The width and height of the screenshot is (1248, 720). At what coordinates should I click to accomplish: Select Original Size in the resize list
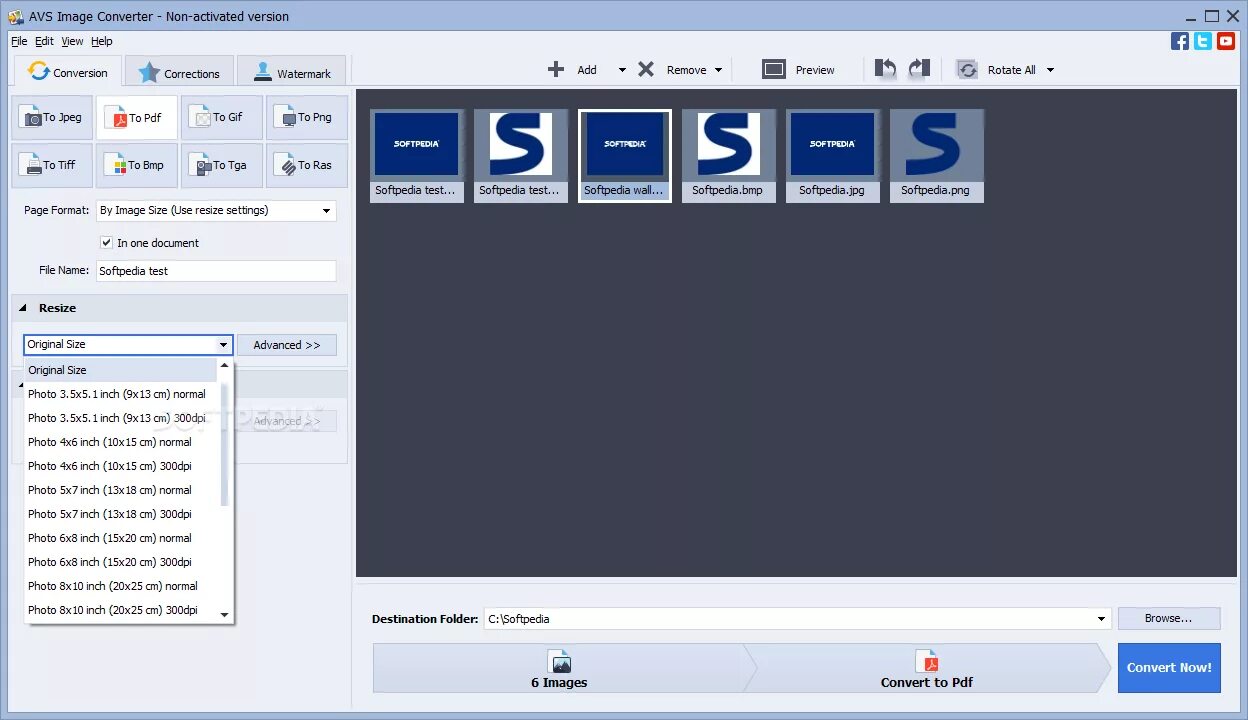[121, 370]
